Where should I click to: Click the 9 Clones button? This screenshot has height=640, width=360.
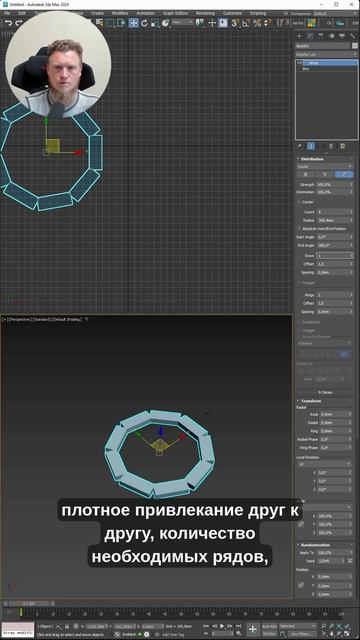[325, 393]
